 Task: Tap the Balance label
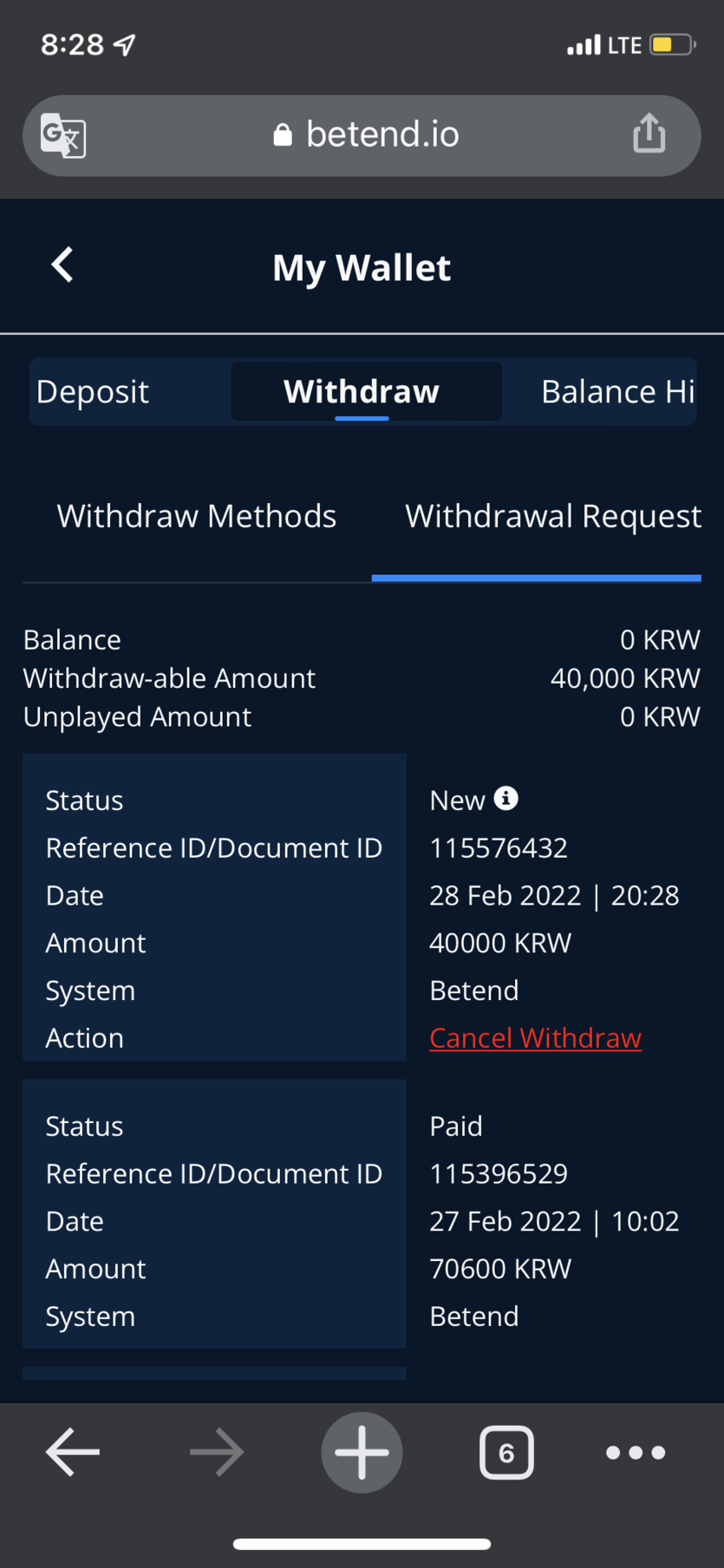[72, 640]
